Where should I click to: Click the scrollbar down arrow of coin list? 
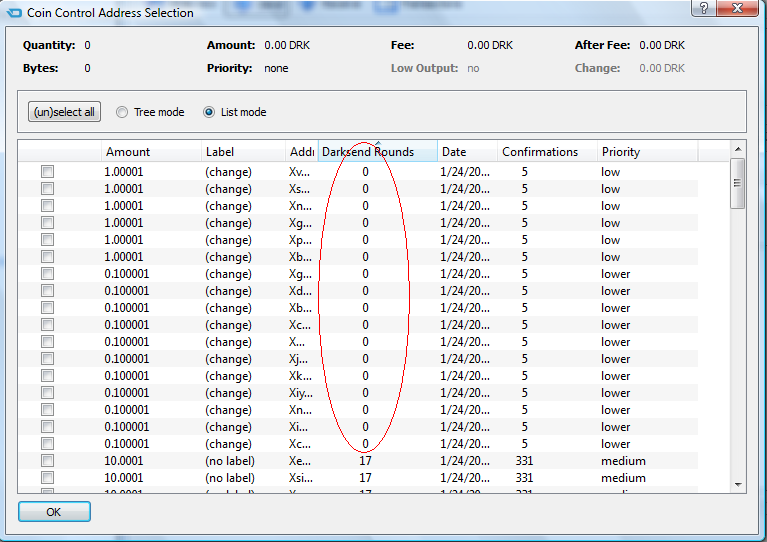pyautogui.click(x=738, y=484)
